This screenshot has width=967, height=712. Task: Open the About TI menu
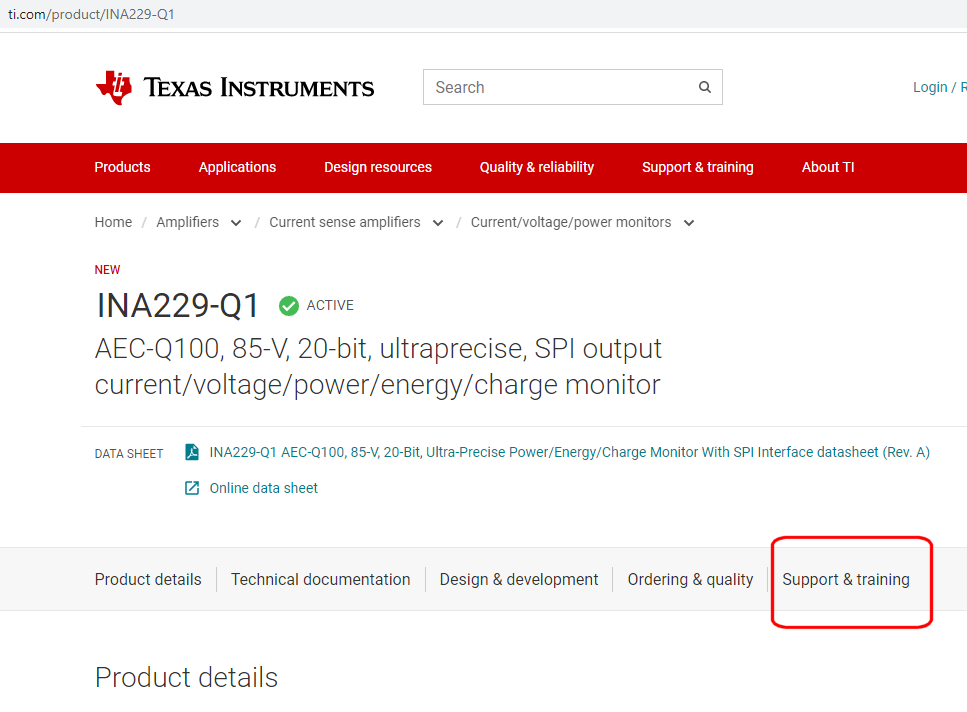(828, 167)
